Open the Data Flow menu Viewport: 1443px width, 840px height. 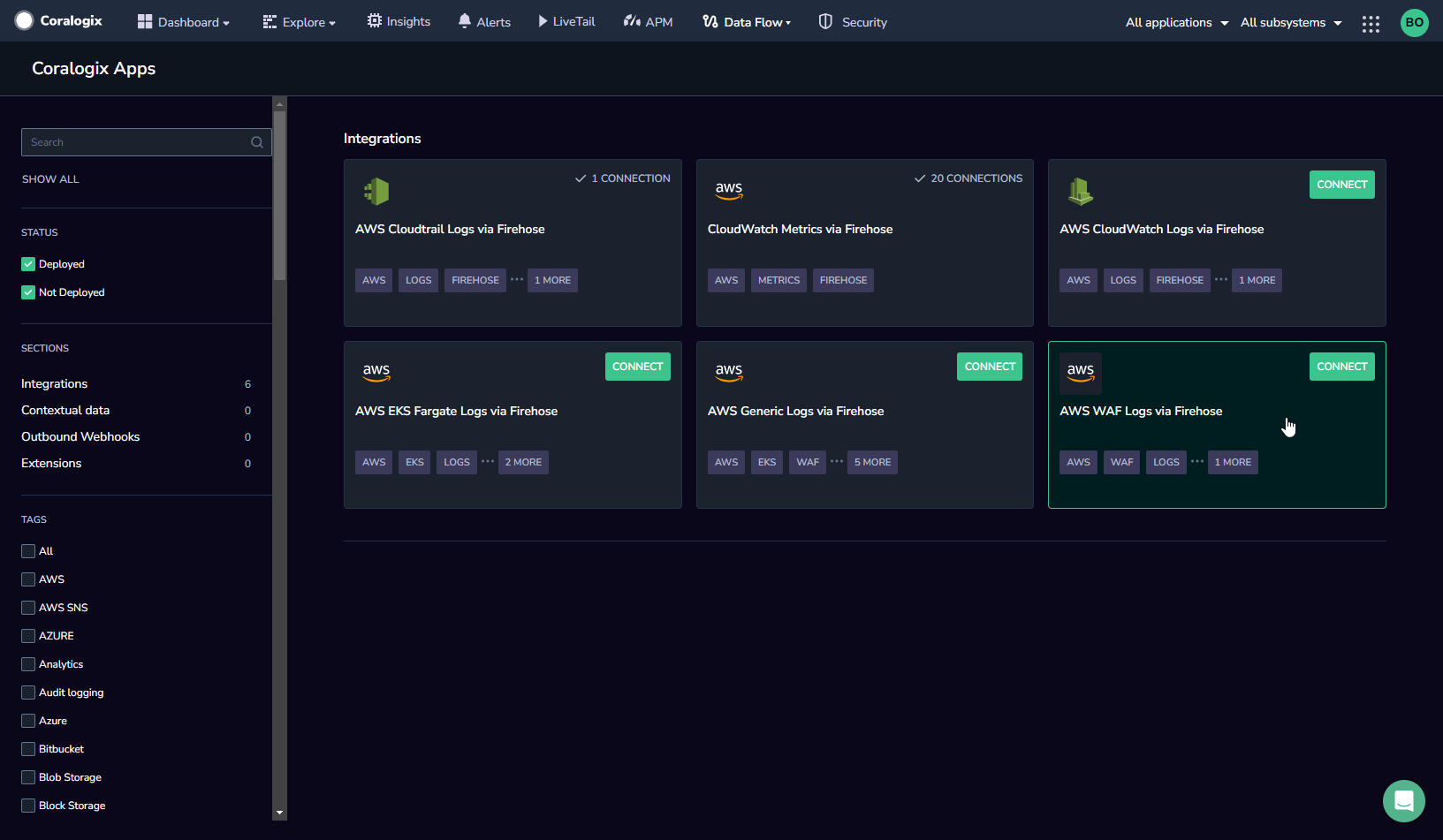coord(747,22)
